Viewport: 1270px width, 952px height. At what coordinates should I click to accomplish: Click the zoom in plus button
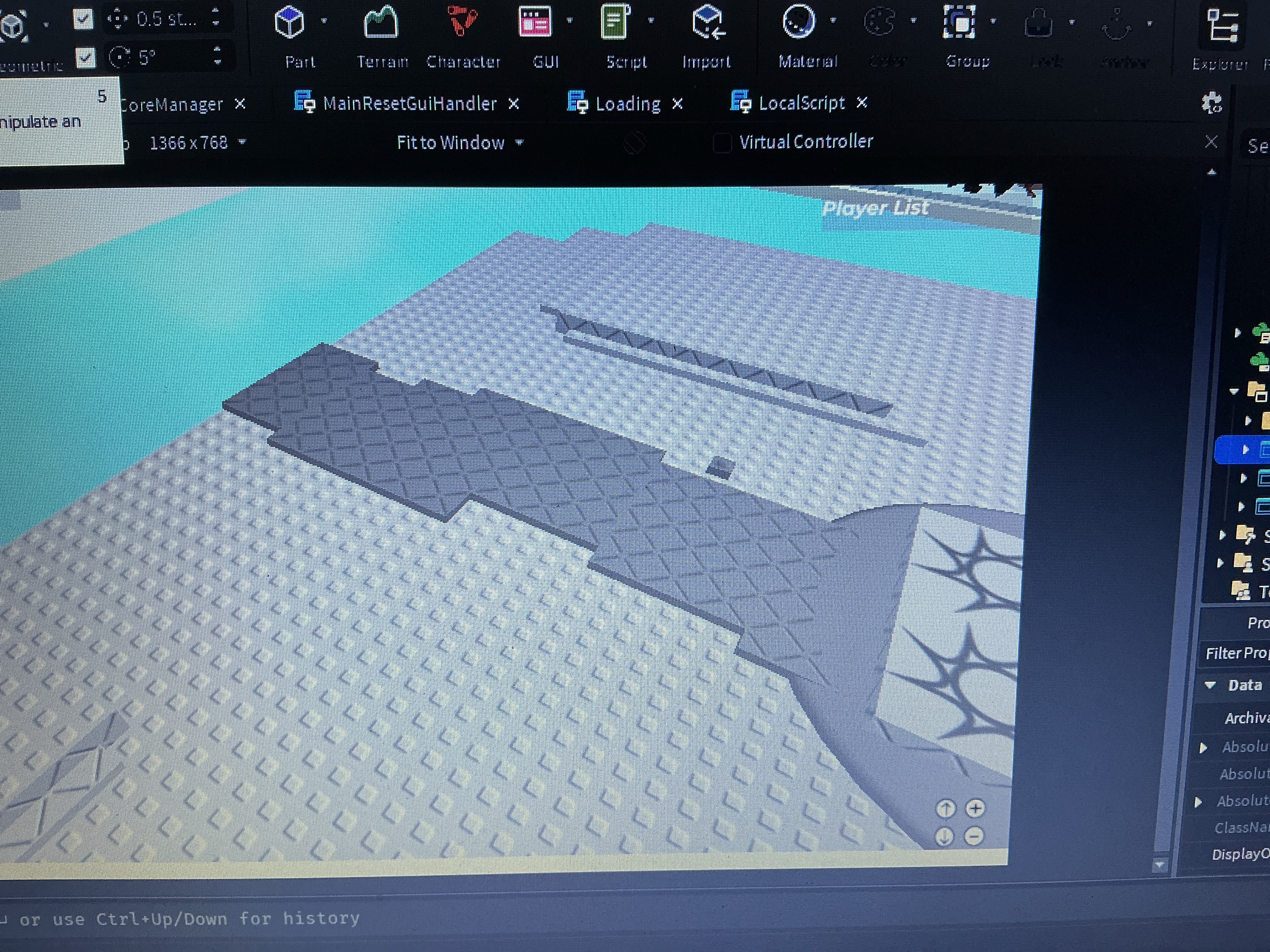975,808
